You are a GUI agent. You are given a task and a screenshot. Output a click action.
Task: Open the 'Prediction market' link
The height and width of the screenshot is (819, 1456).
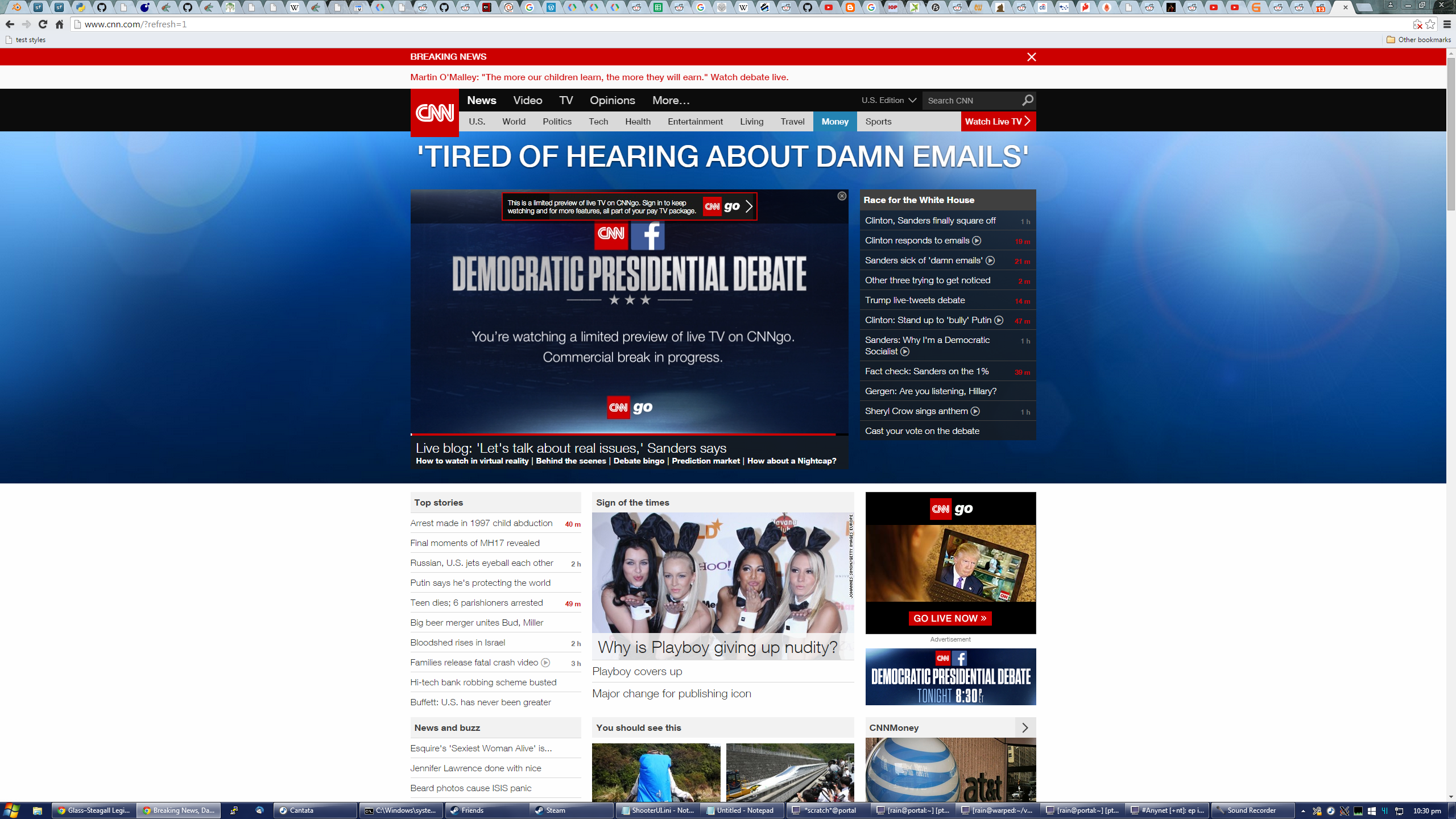coord(705,461)
